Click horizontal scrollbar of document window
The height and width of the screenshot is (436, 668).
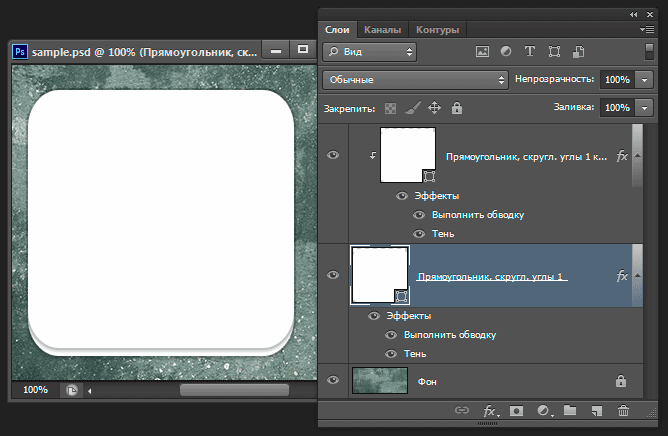click(x=234, y=390)
